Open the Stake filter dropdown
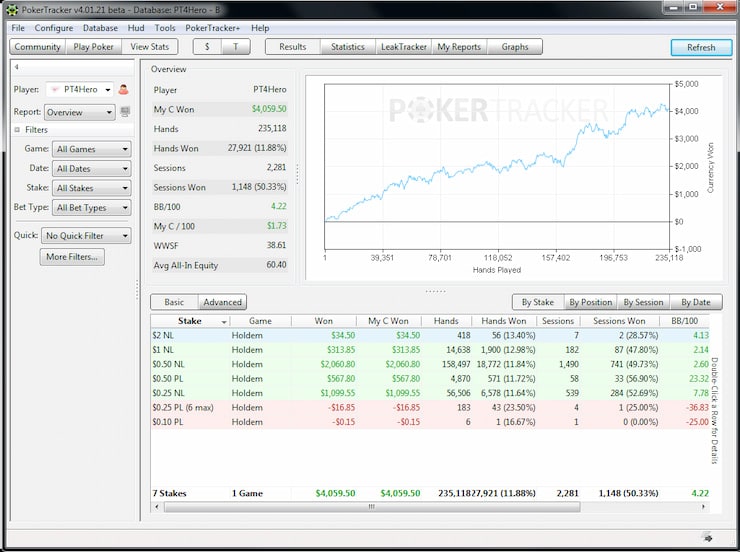 click(92, 188)
